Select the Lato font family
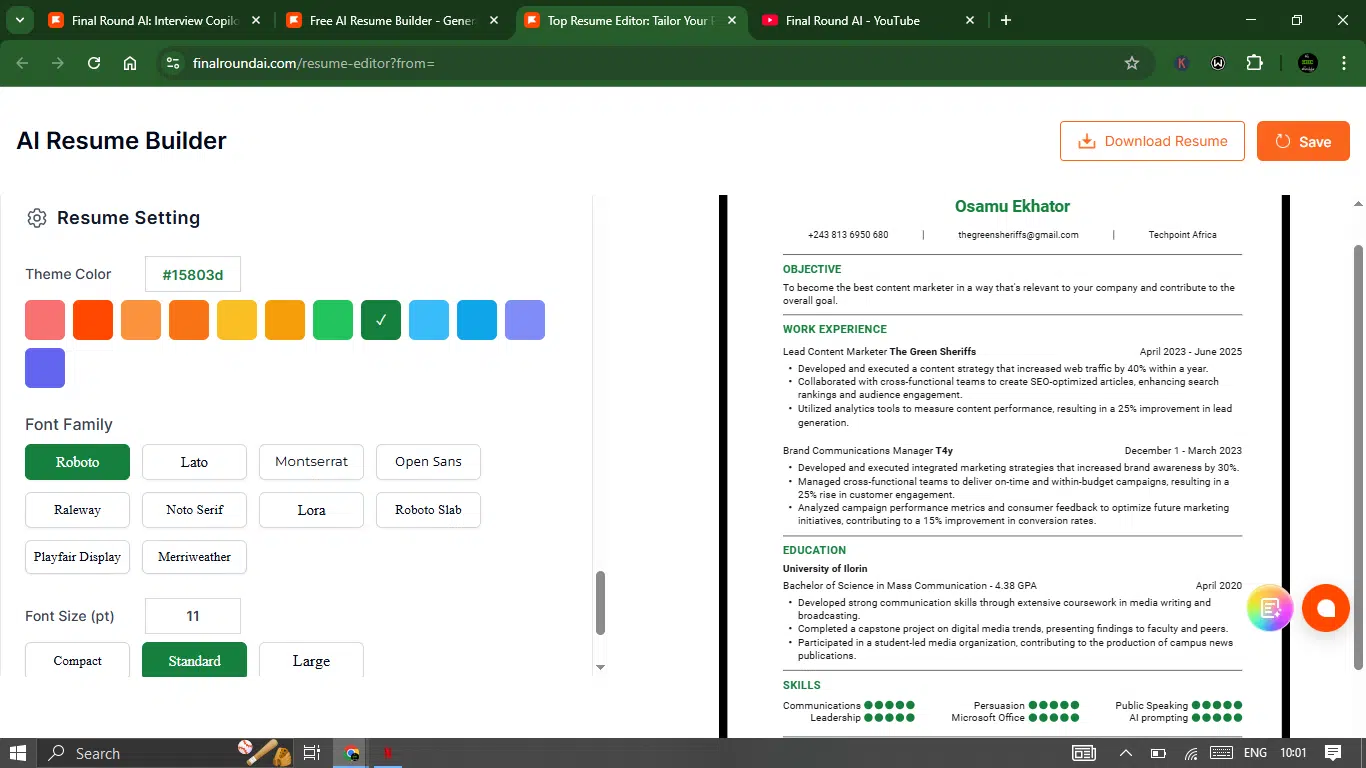Viewport: 1366px width, 768px height. pyautogui.click(x=194, y=462)
